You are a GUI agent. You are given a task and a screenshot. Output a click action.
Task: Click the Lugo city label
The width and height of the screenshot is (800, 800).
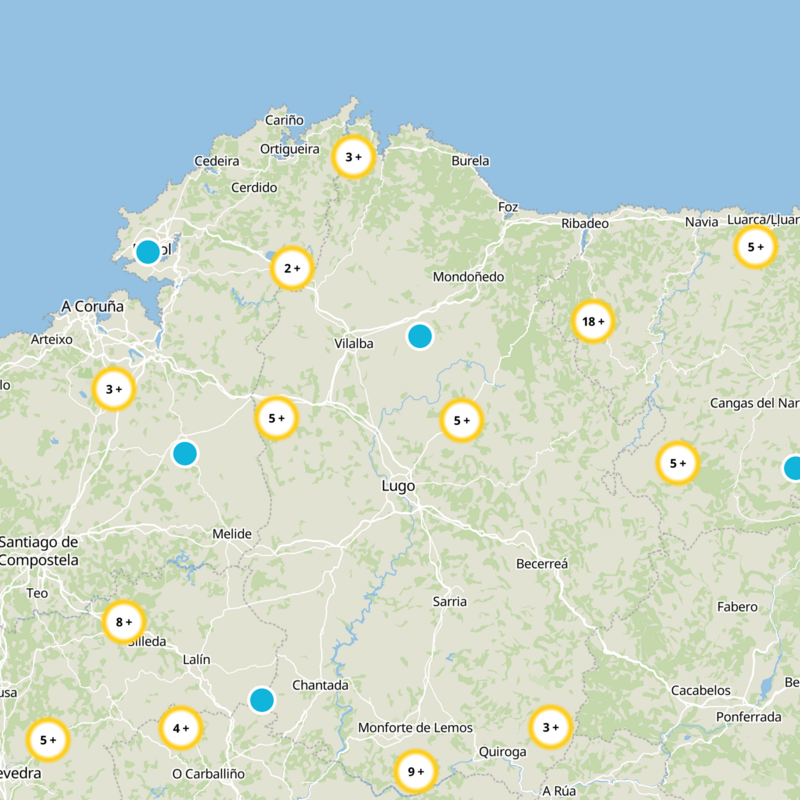coord(400,484)
